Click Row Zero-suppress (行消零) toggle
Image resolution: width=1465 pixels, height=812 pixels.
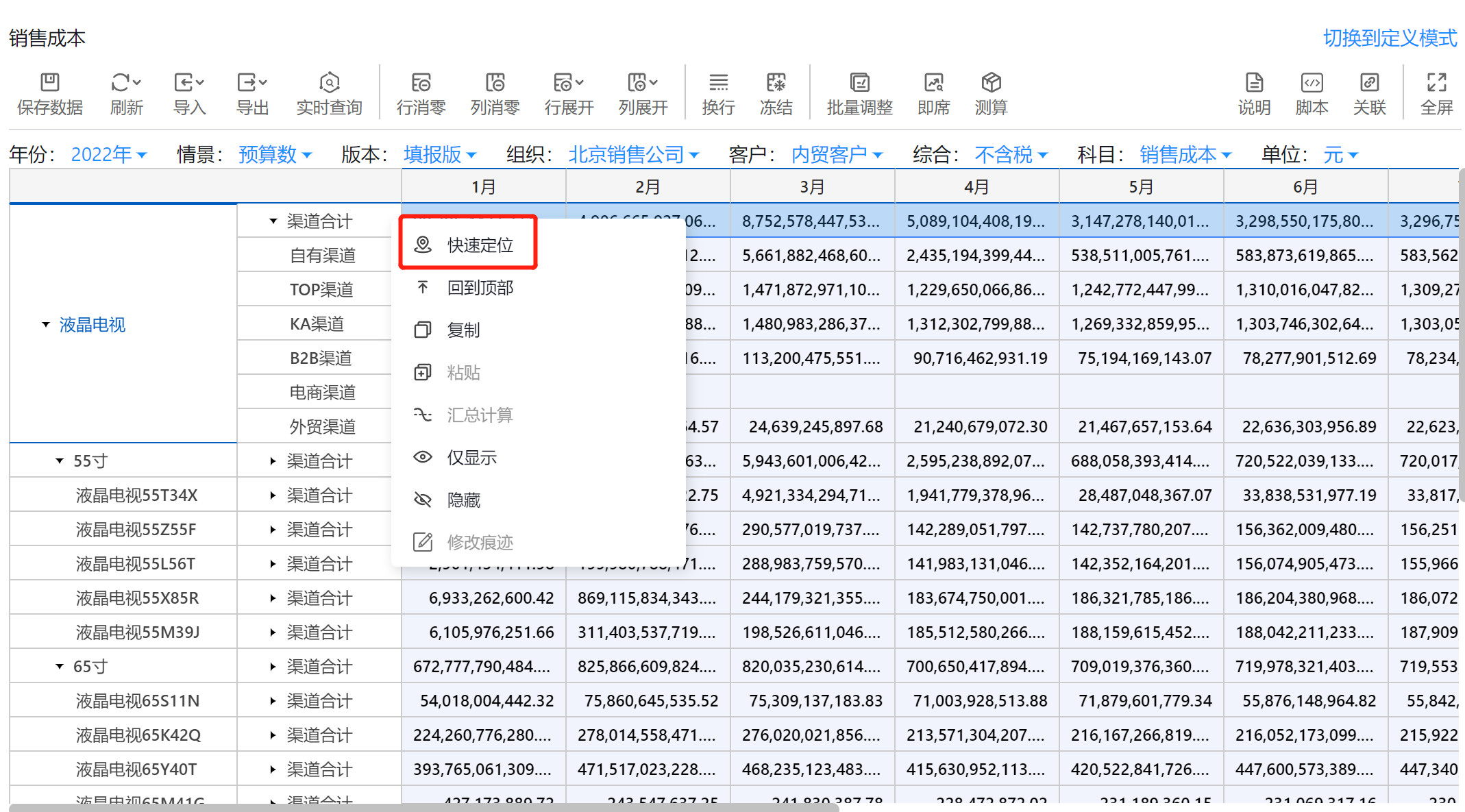click(421, 84)
